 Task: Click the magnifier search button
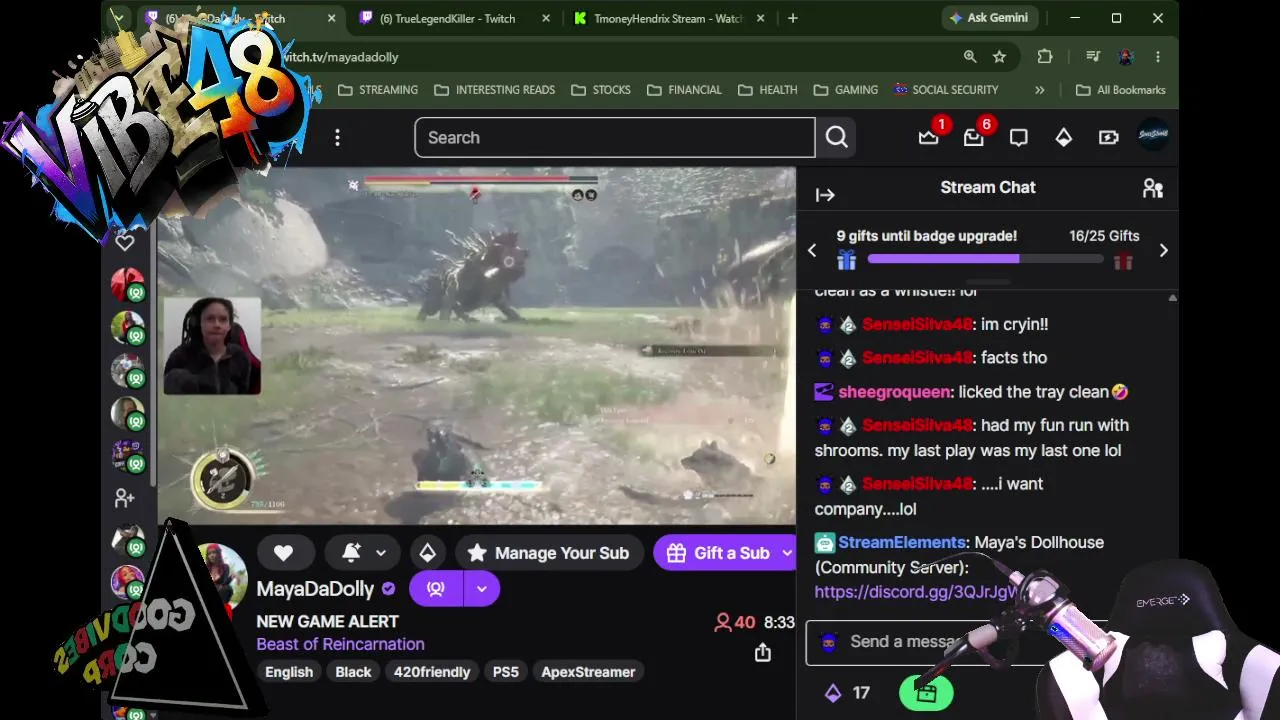click(x=837, y=138)
